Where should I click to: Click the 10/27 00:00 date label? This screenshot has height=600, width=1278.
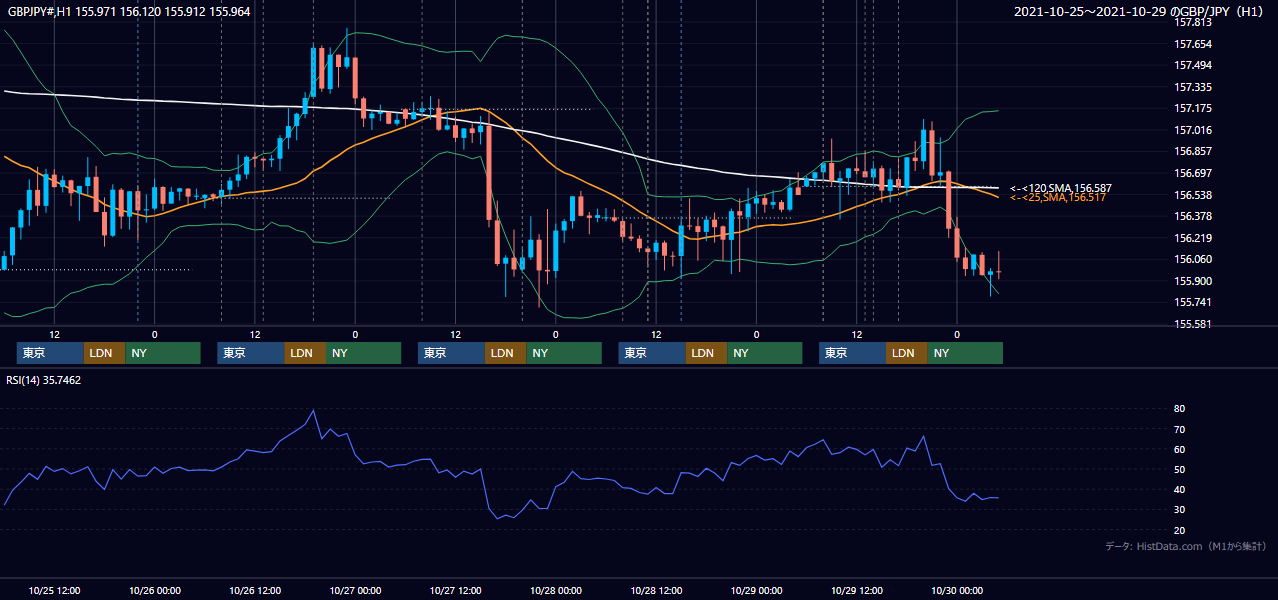click(x=355, y=590)
